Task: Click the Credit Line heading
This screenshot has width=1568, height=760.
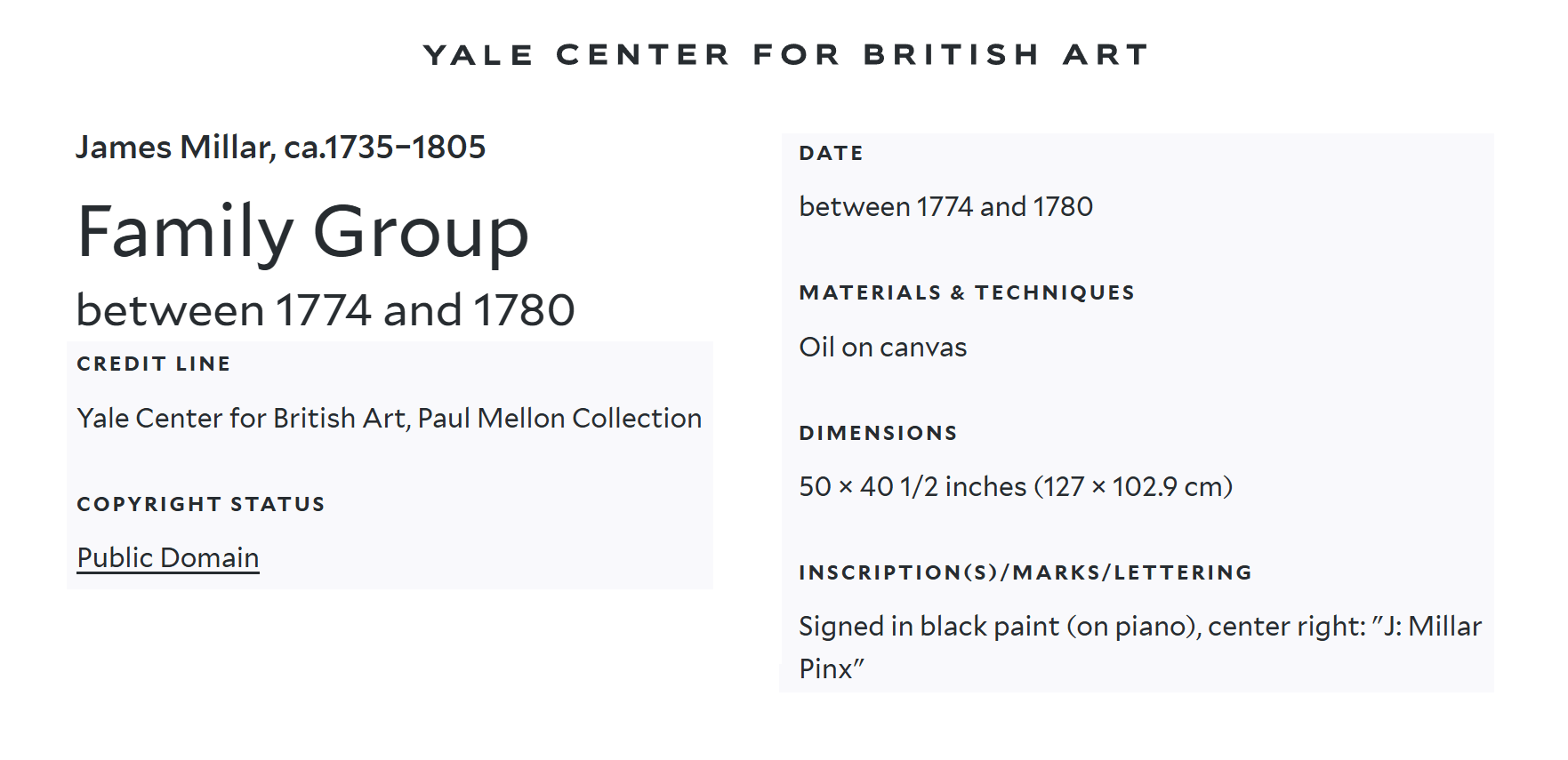Action: [x=154, y=364]
